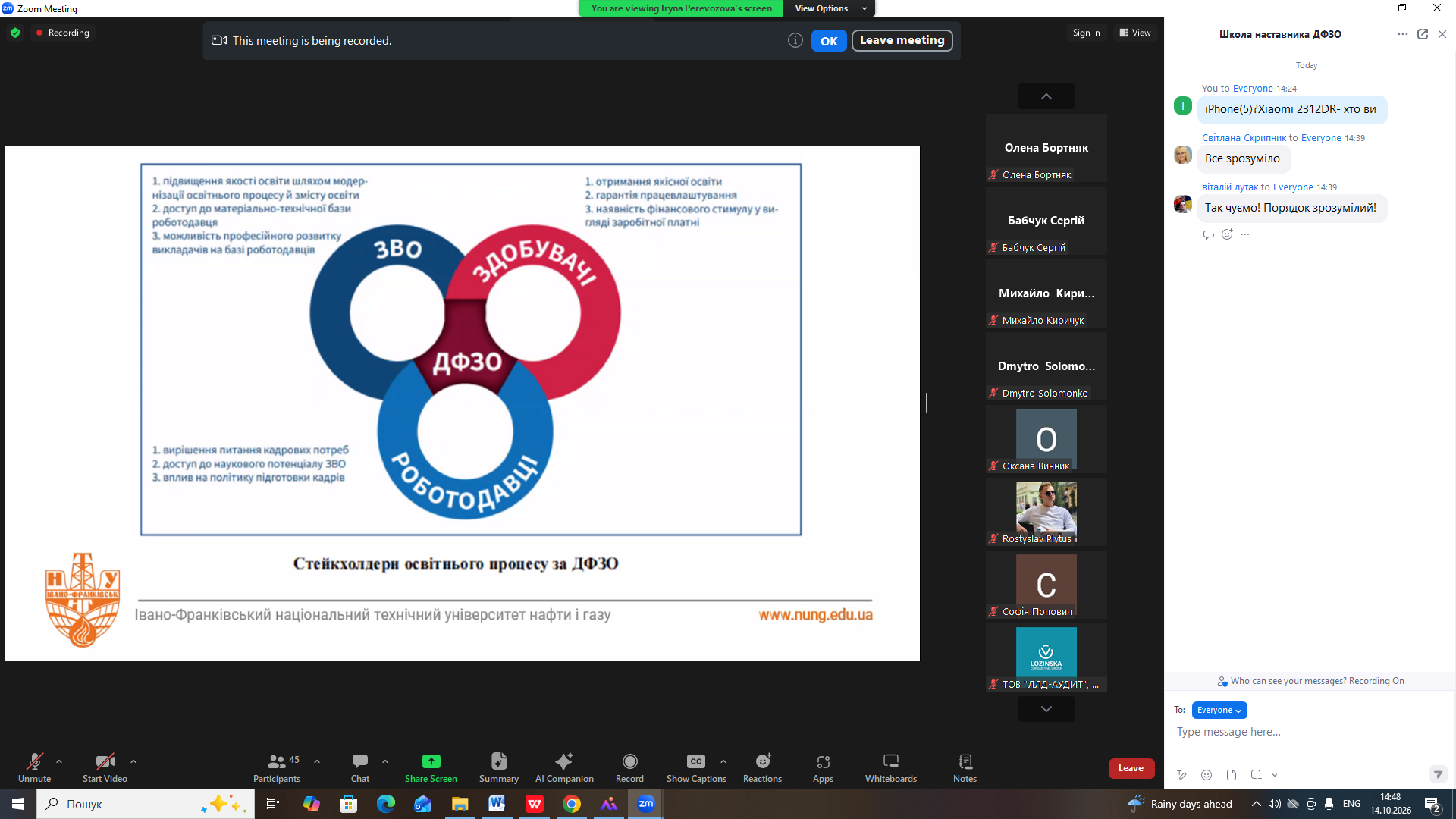
Task: Add reaction to last chat message
Action: click(1227, 234)
